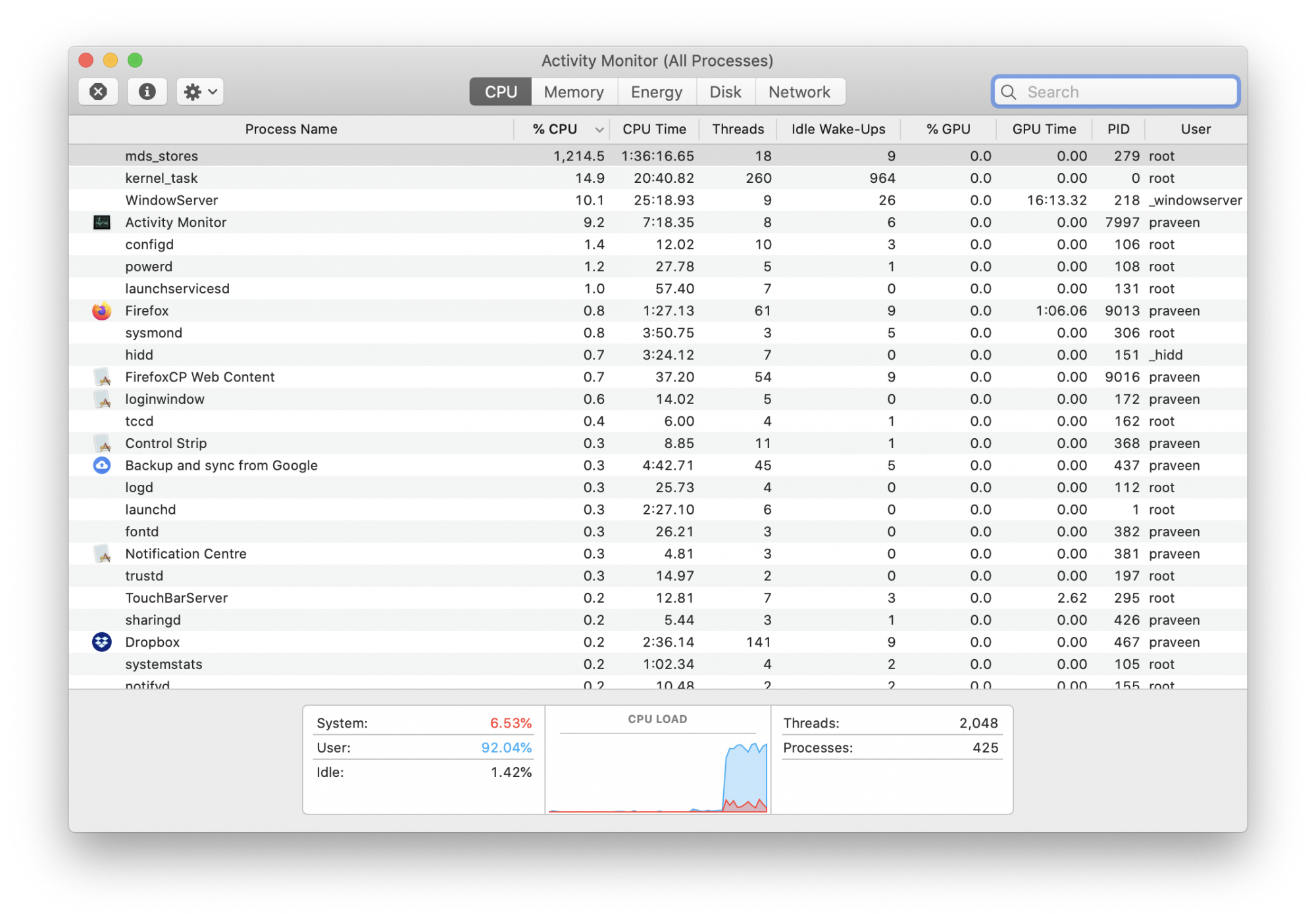Select the Disk tab

pos(725,92)
